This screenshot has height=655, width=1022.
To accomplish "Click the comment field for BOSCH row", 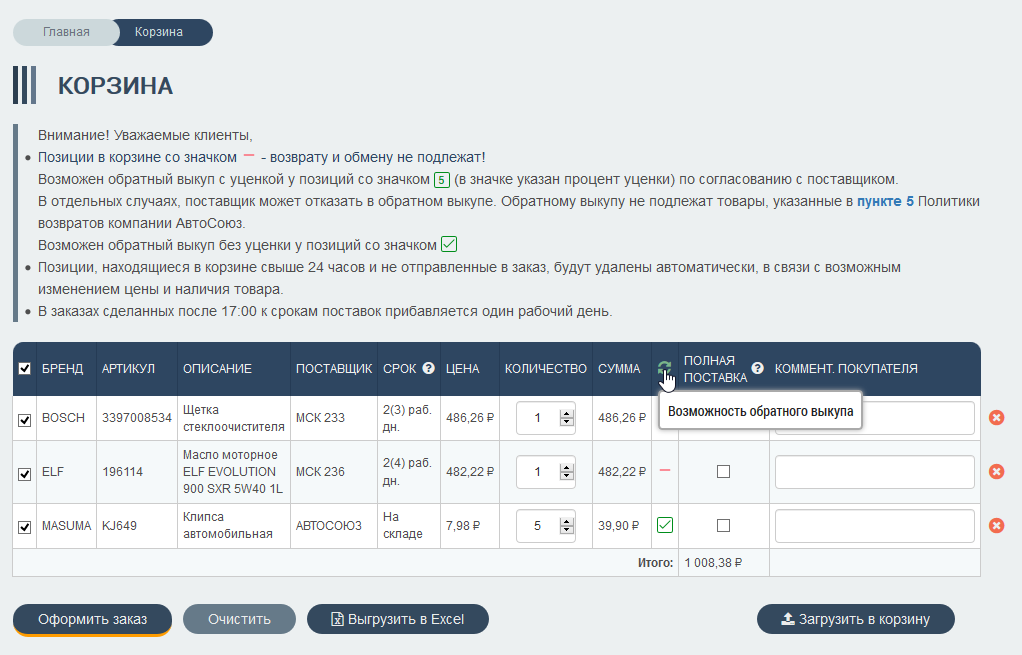I will 874,418.
